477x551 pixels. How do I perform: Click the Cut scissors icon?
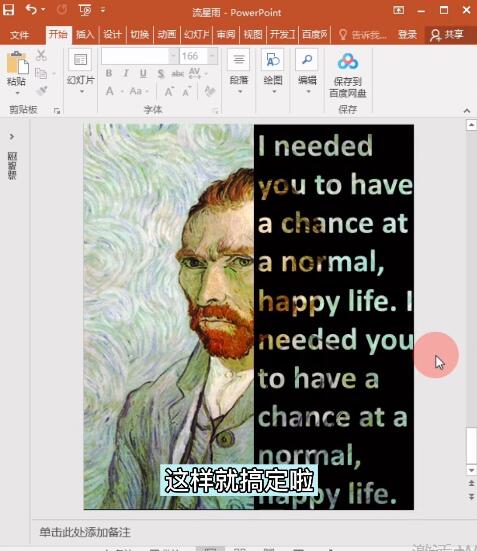(41, 55)
